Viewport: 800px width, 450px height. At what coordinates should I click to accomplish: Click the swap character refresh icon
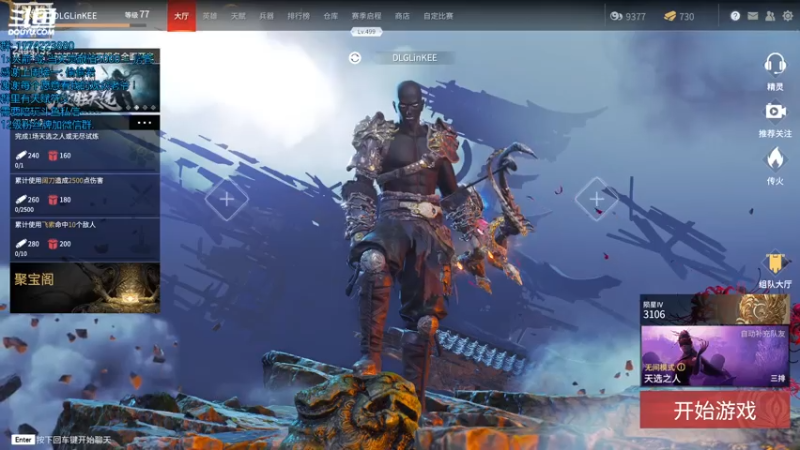pyautogui.click(x=355, y=58)
